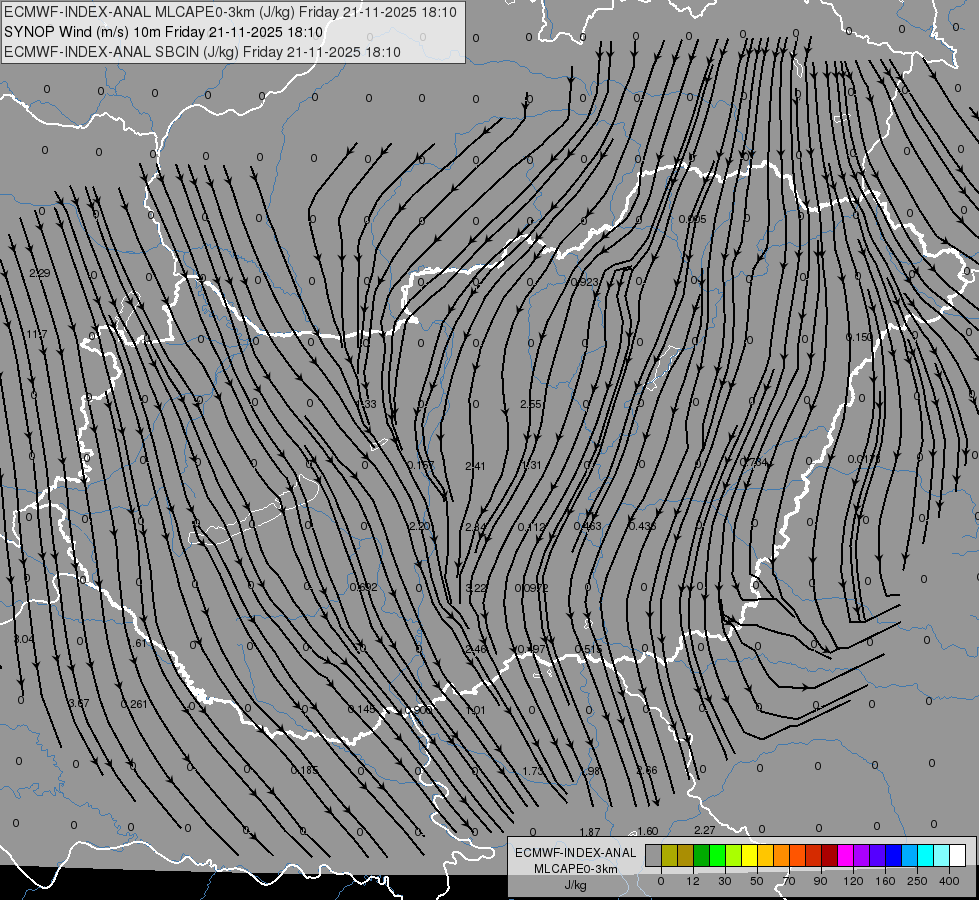Click the pure blue legend swatch
The height and width of the screenshot is (900, 979).
click(894, 855)
